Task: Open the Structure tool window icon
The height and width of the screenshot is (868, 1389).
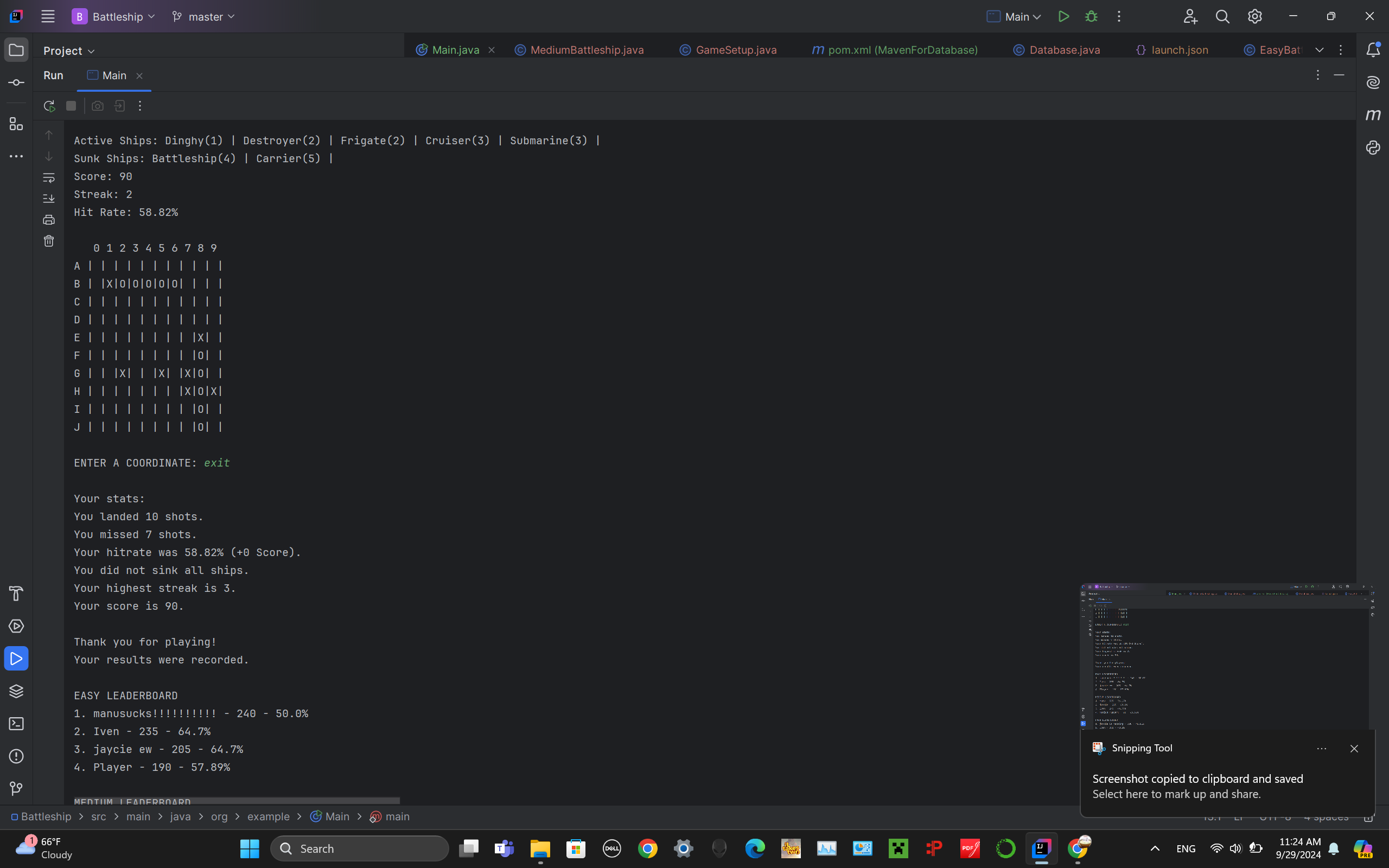Action: 16,124
